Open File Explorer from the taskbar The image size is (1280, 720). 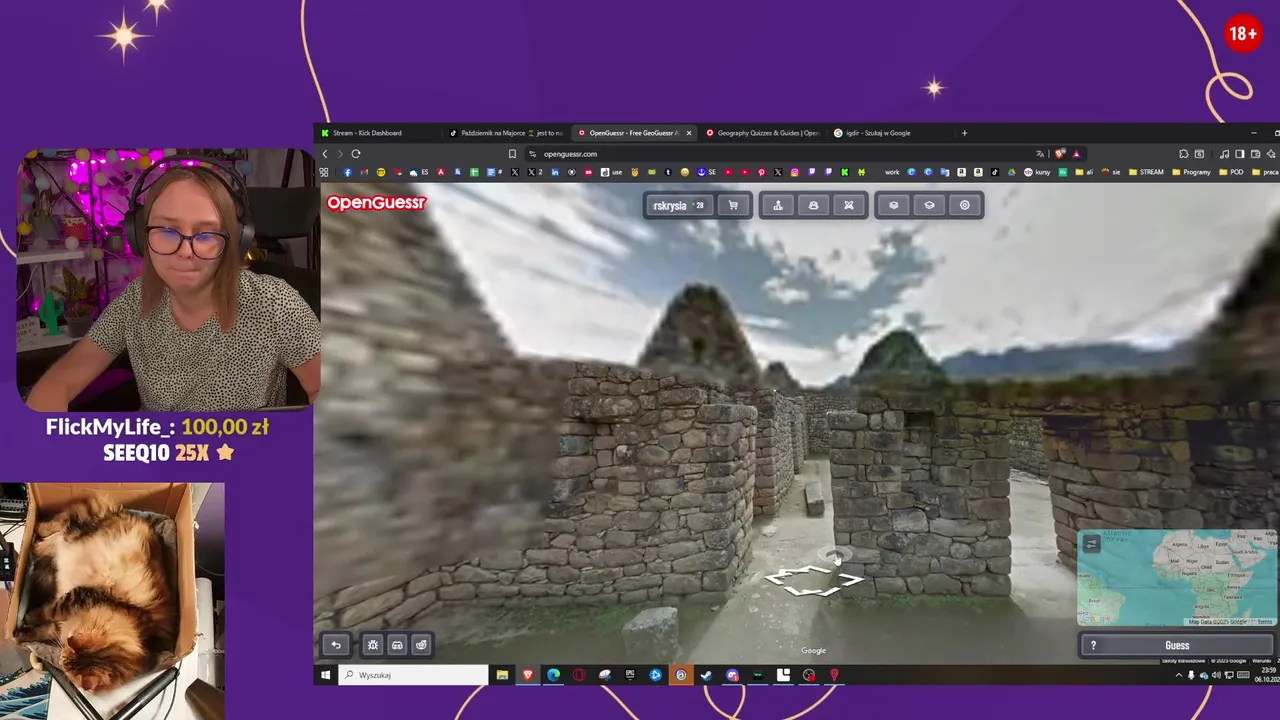pos(503,675)
